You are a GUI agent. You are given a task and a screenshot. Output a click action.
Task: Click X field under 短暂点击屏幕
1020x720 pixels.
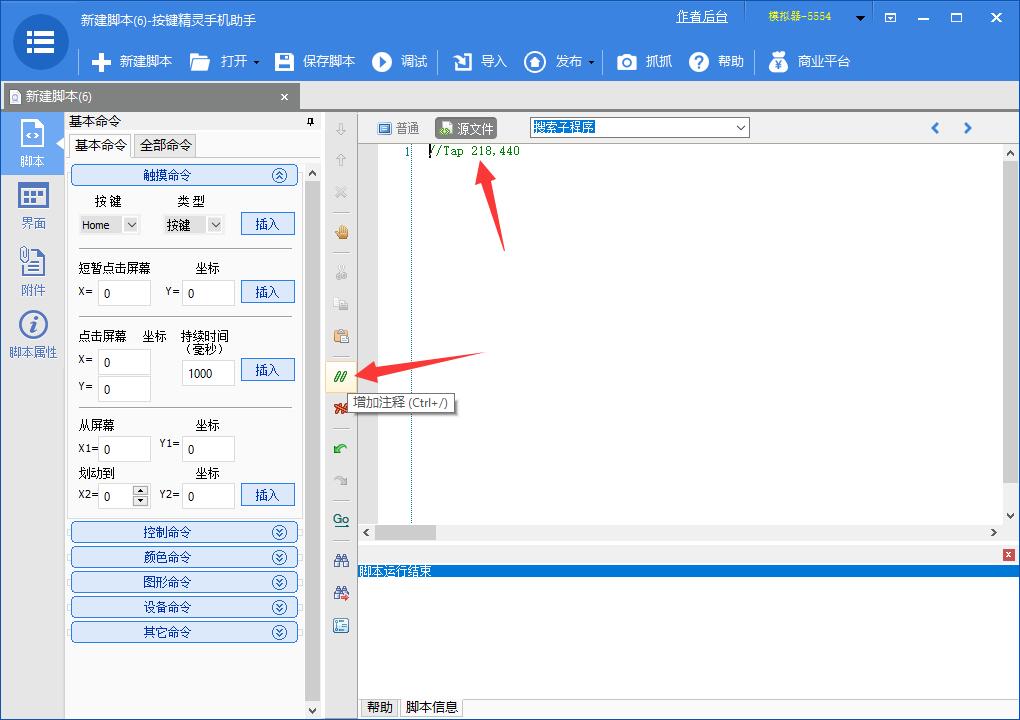(124, 293)
